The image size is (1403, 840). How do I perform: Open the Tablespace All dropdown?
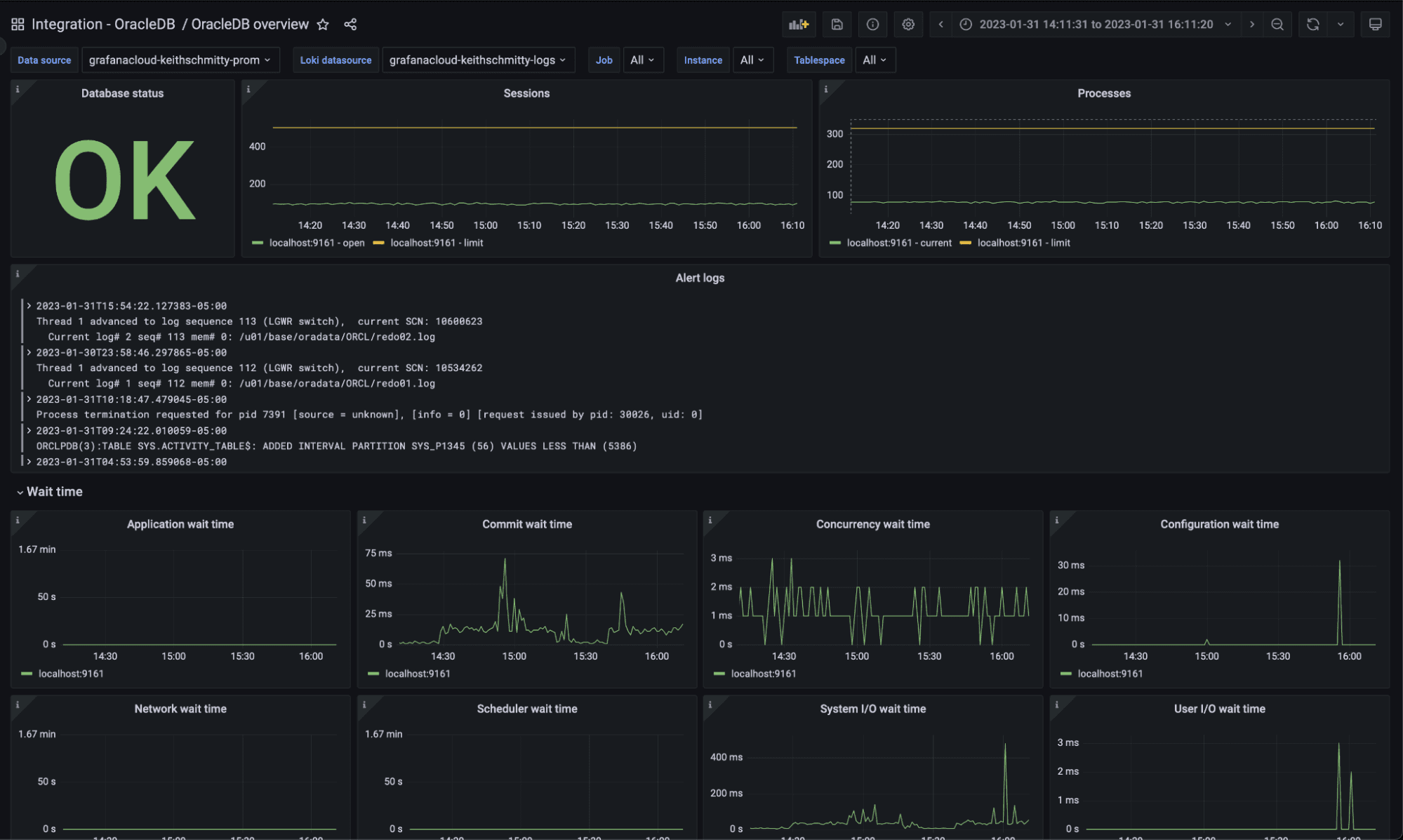click(875, 60)
